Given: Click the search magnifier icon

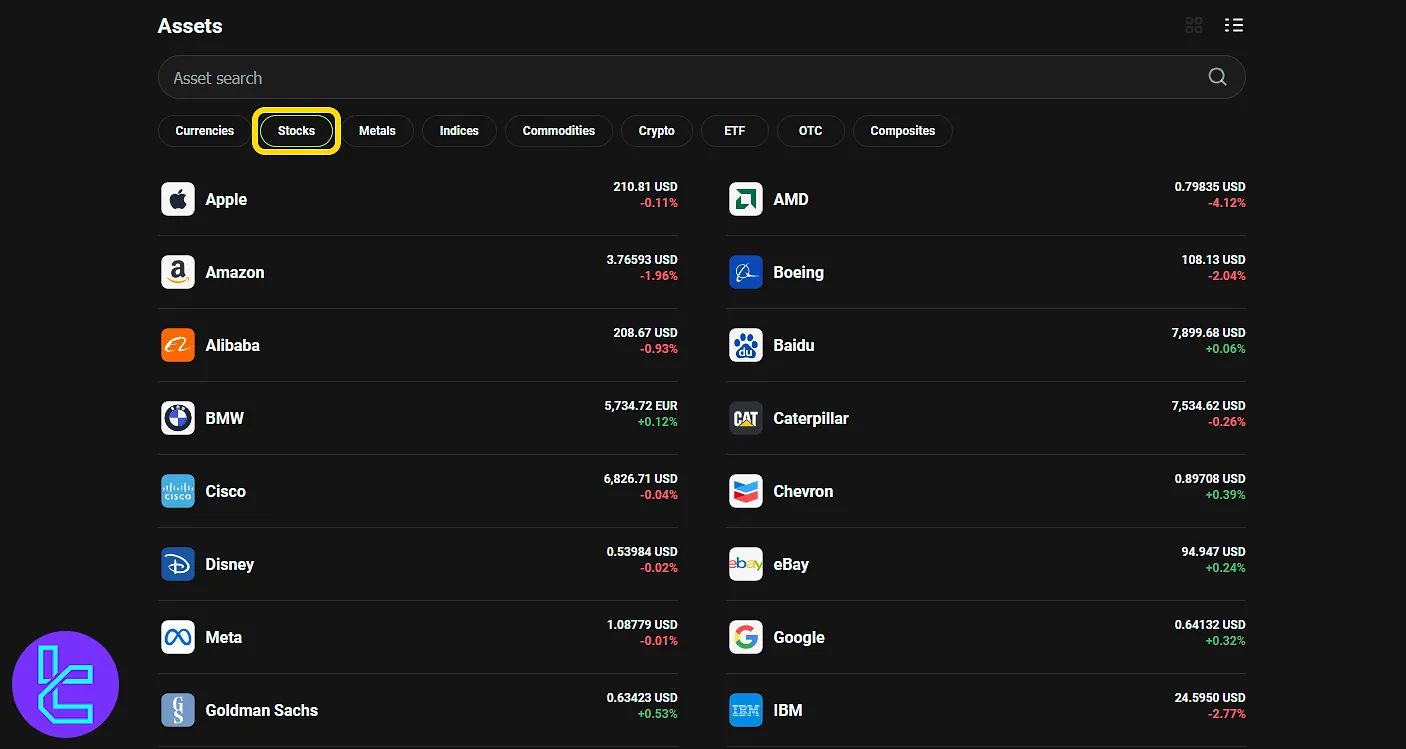Looking at the screenshot, I should [1217, 77].
